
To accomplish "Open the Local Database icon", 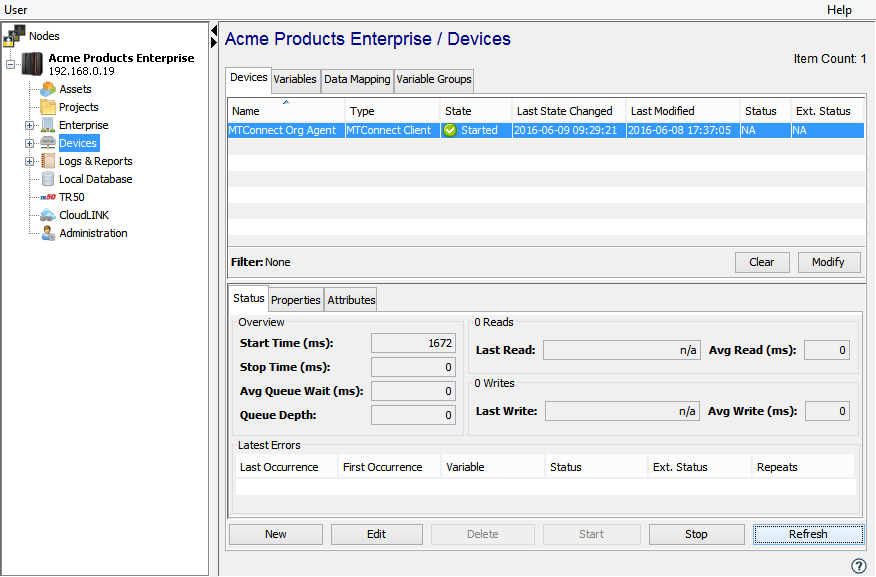I will [48, 179].
